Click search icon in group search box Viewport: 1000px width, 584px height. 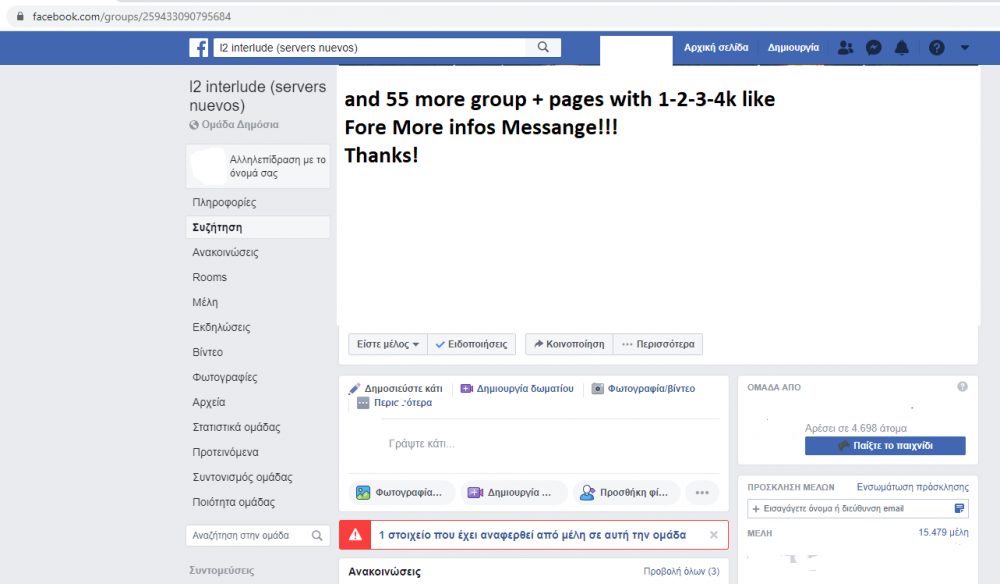[x=317, y=536]
